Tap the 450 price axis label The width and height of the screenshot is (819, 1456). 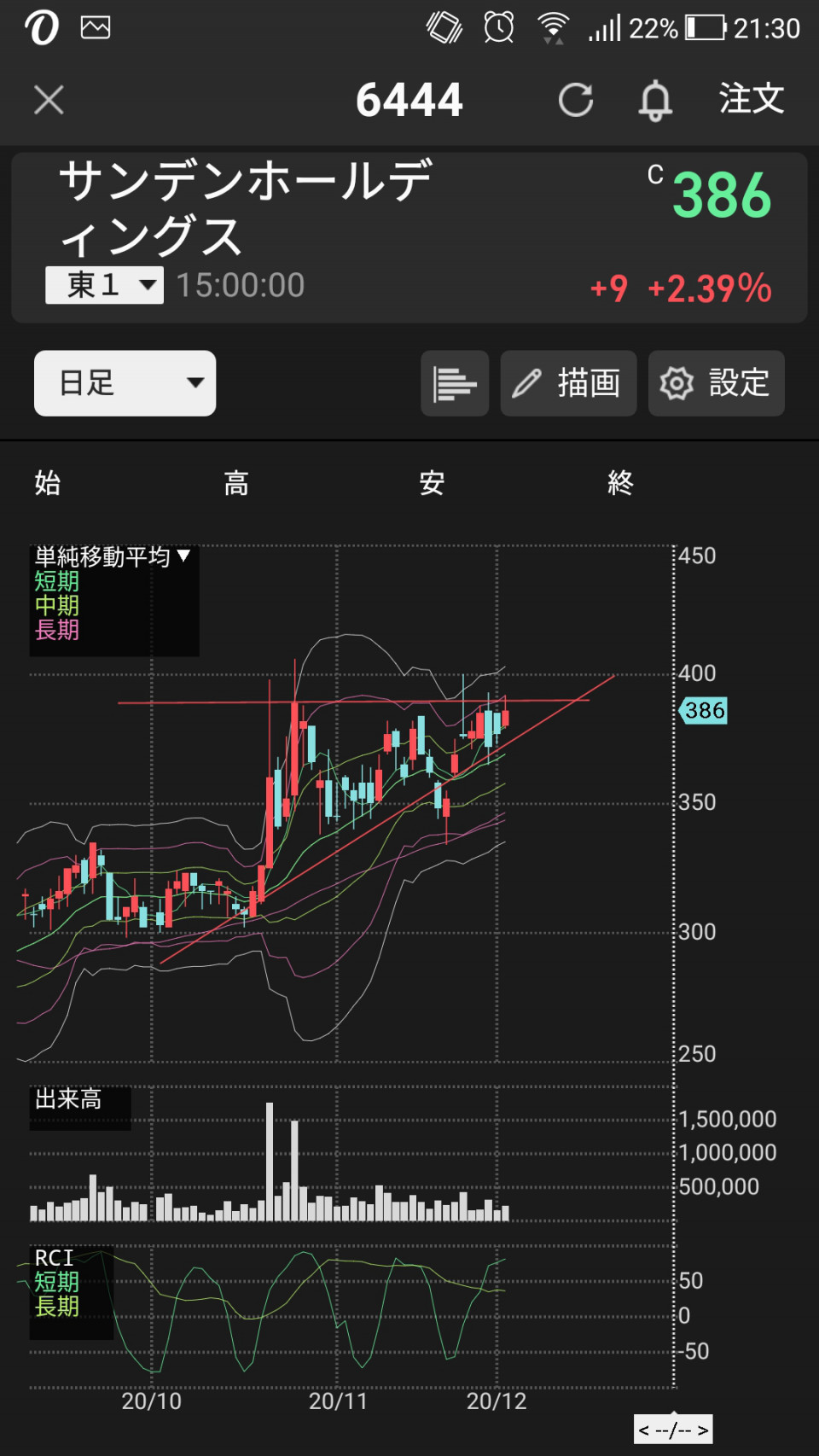[x=697, y=556]
